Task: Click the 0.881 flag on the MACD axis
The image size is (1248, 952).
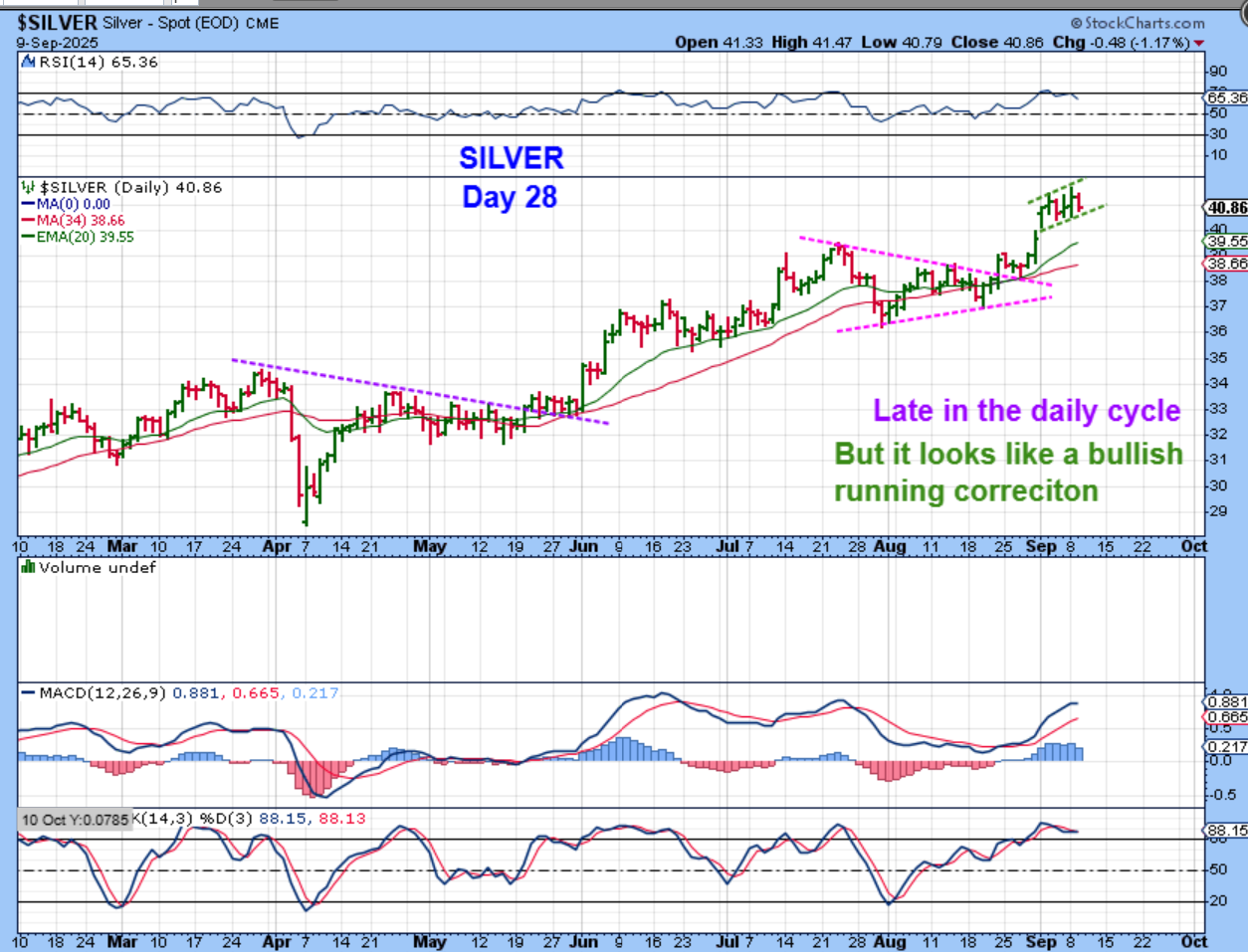Action: 1226,702
